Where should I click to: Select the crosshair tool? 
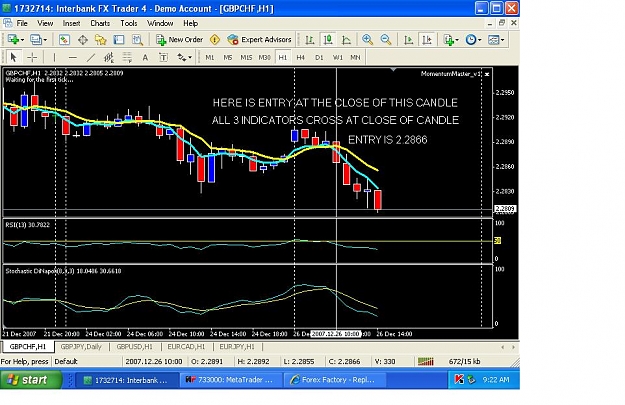point(32,57)
